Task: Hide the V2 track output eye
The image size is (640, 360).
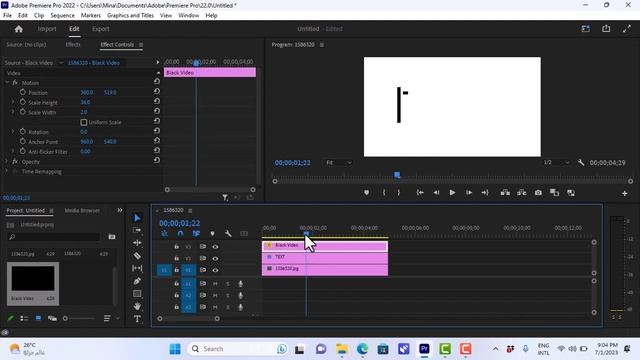Action: coord(215,258)
